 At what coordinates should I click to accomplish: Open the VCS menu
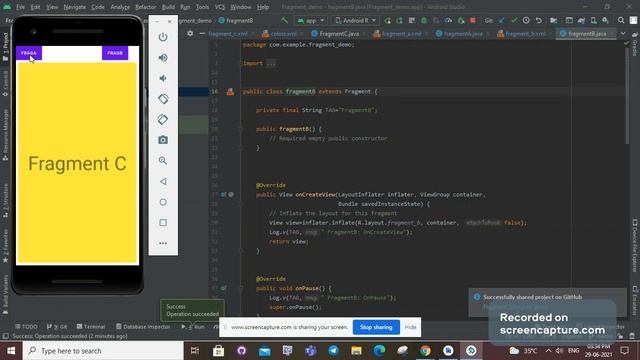(220, 7)
